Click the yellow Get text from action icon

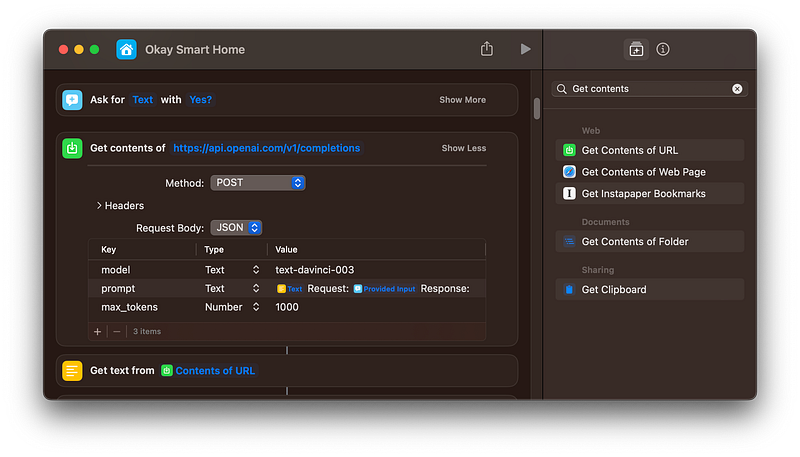(x=72, y=371)
